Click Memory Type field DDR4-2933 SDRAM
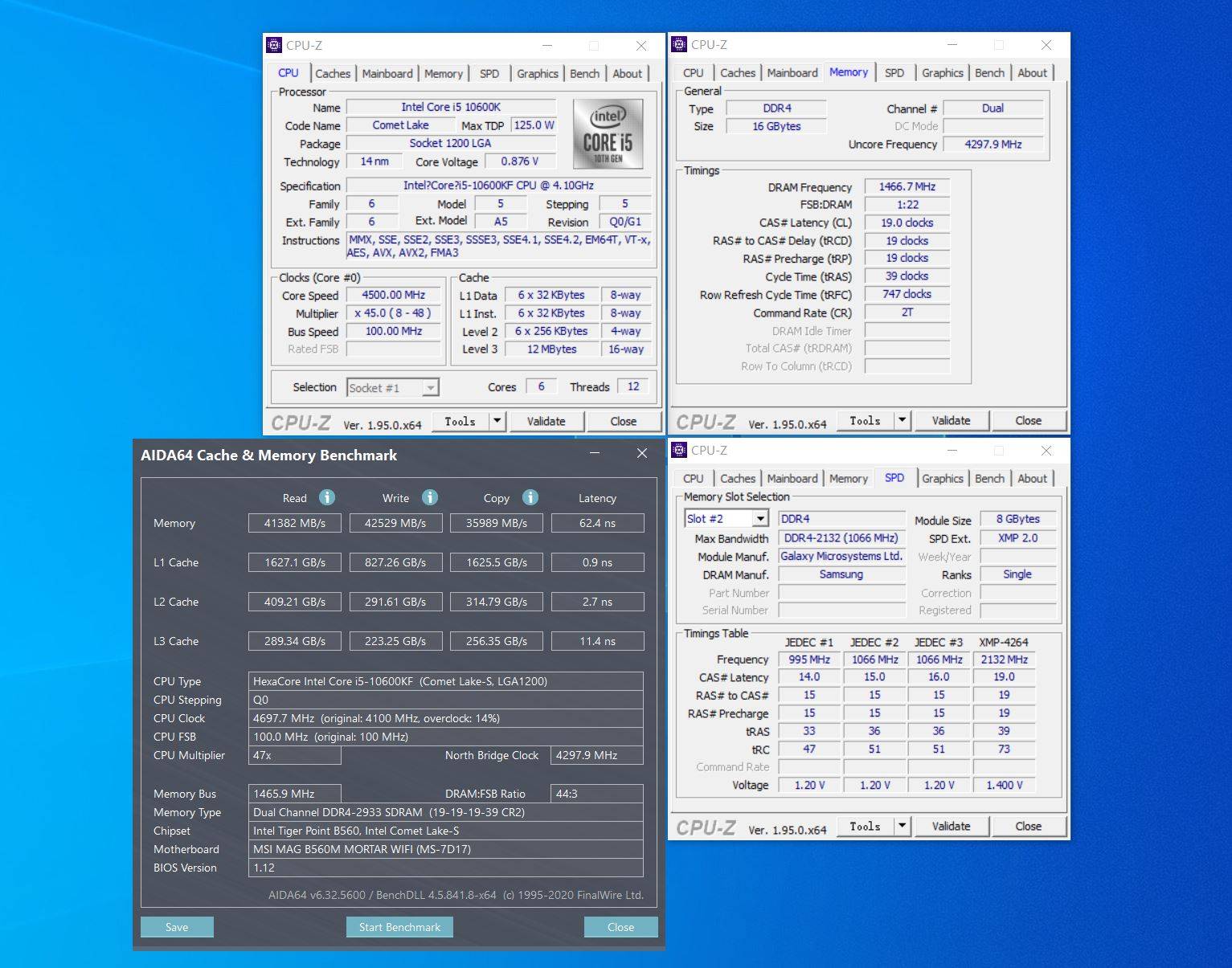The image size is (1232, 968). click(x=445, y=812)
